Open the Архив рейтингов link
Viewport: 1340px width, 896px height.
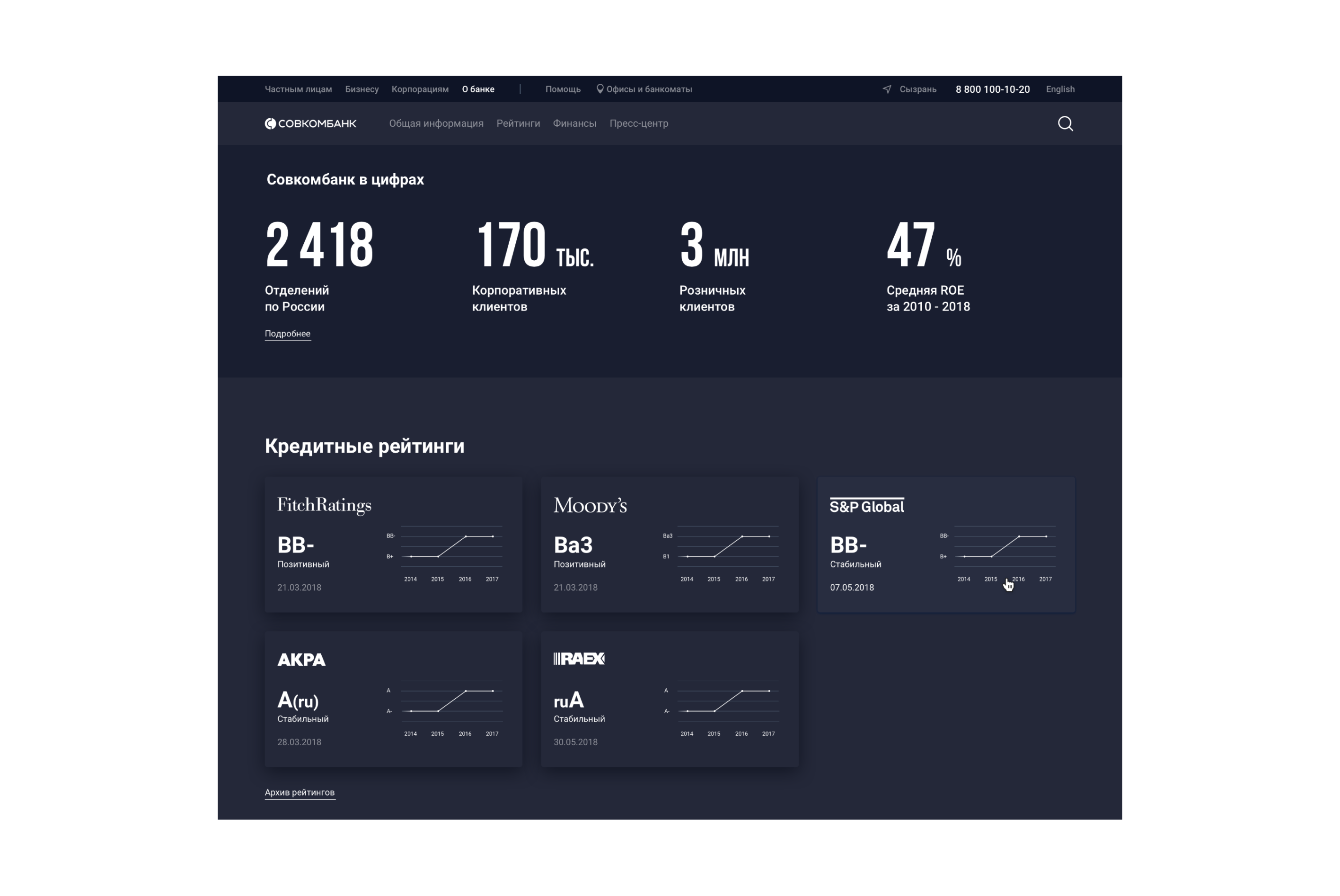pos(300,792)
